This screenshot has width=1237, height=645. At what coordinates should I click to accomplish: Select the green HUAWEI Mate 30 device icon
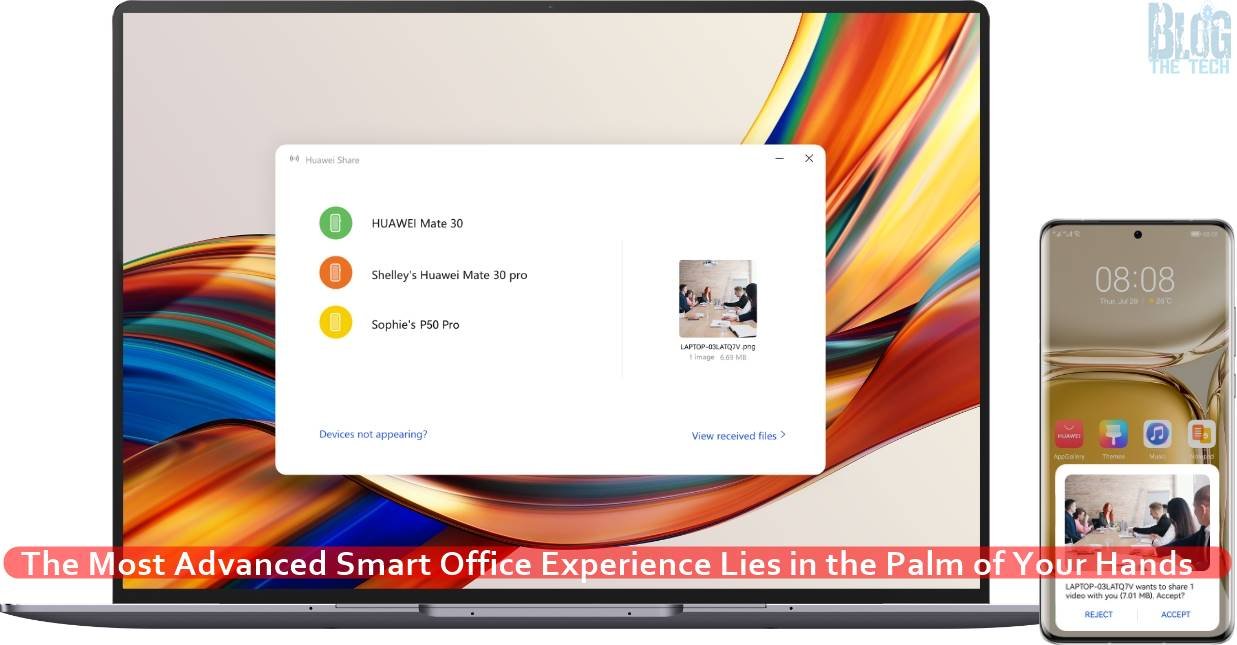(336, 223)
